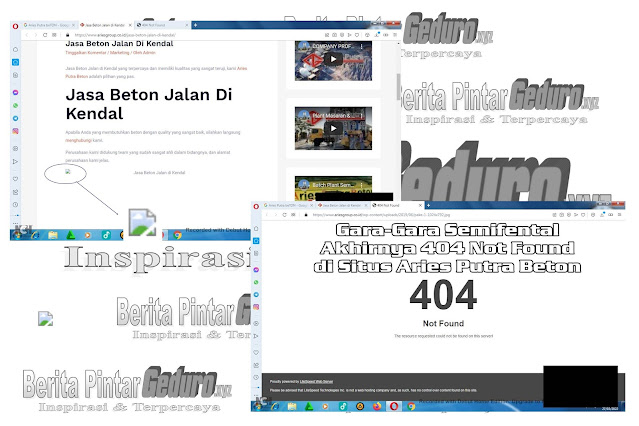Open the Opera menu in Jasa Beton window
Image resolution: width=639 pixels, height=426 pixels.
[15, 26]
